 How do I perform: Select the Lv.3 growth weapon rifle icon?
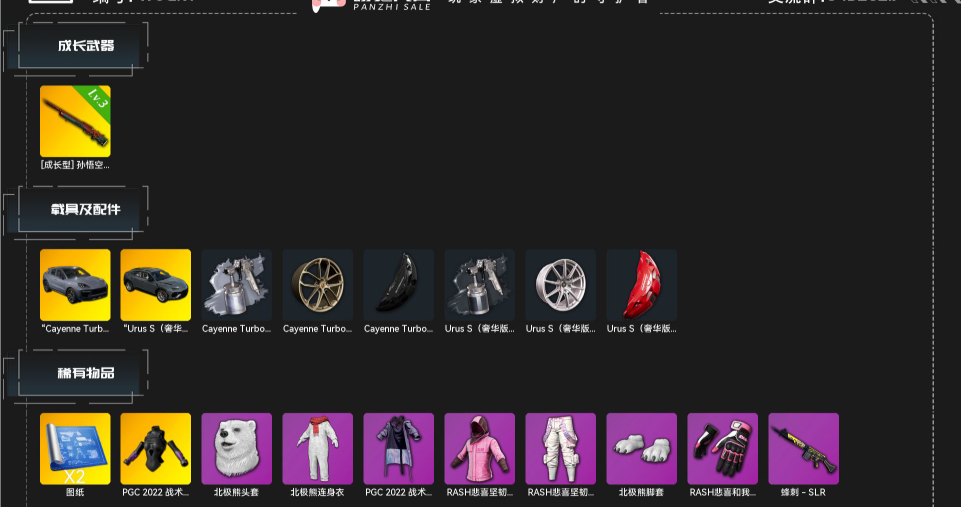point(75,121)
